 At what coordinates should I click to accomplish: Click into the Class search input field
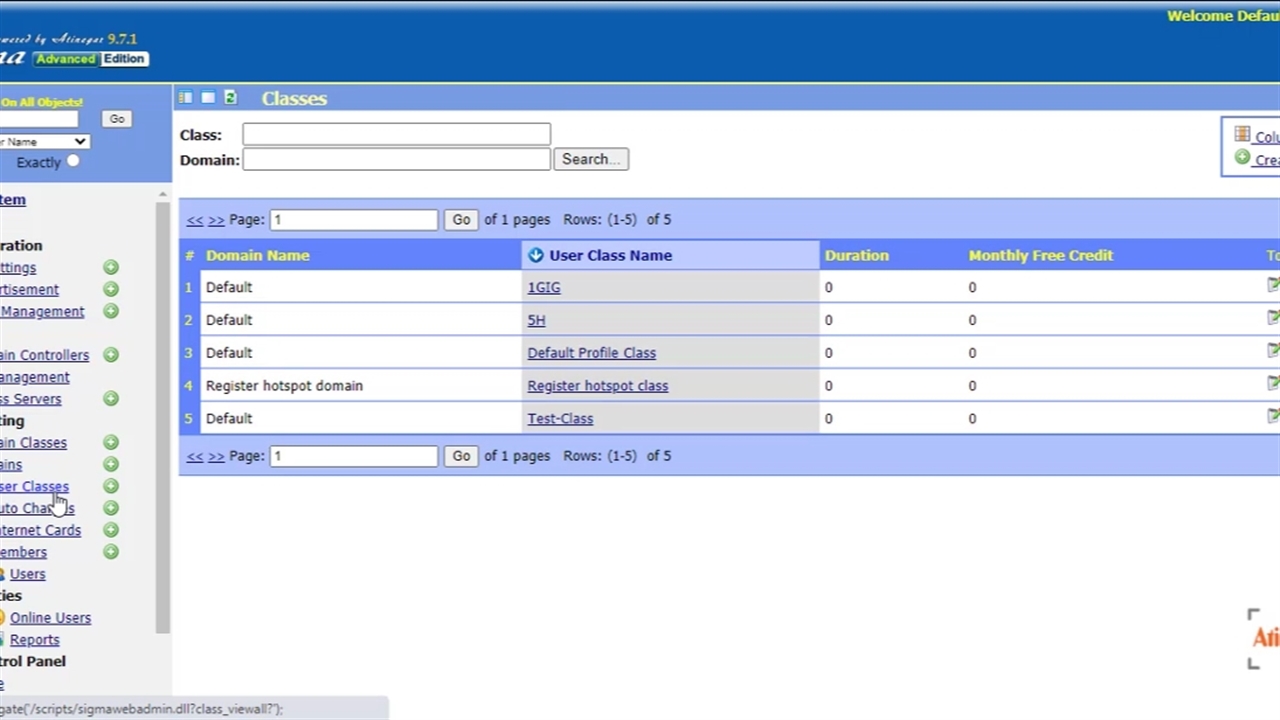tap(396, 135)
